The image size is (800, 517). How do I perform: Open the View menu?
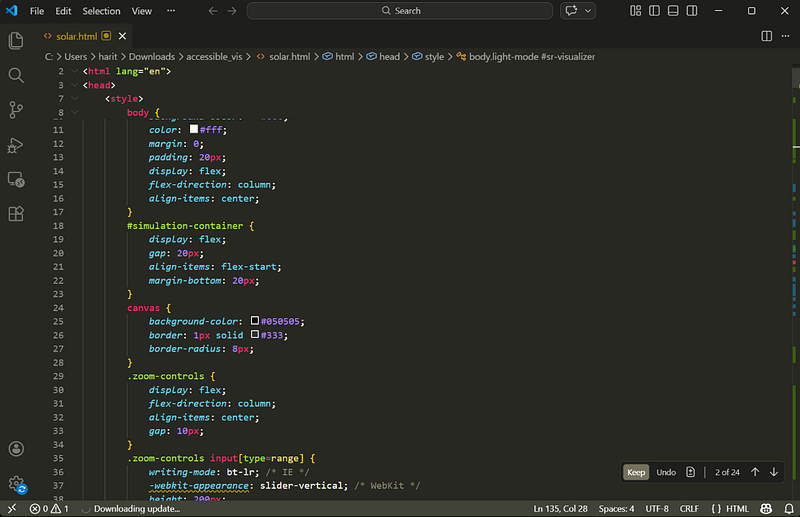pos(141,11)
